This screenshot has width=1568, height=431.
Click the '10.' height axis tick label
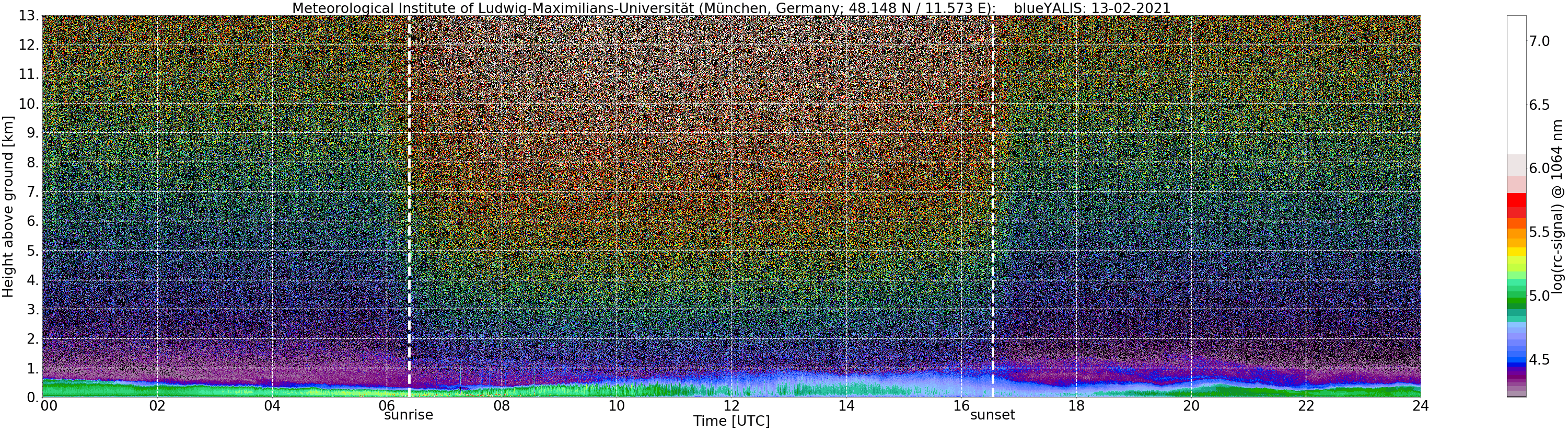[29, 104]
